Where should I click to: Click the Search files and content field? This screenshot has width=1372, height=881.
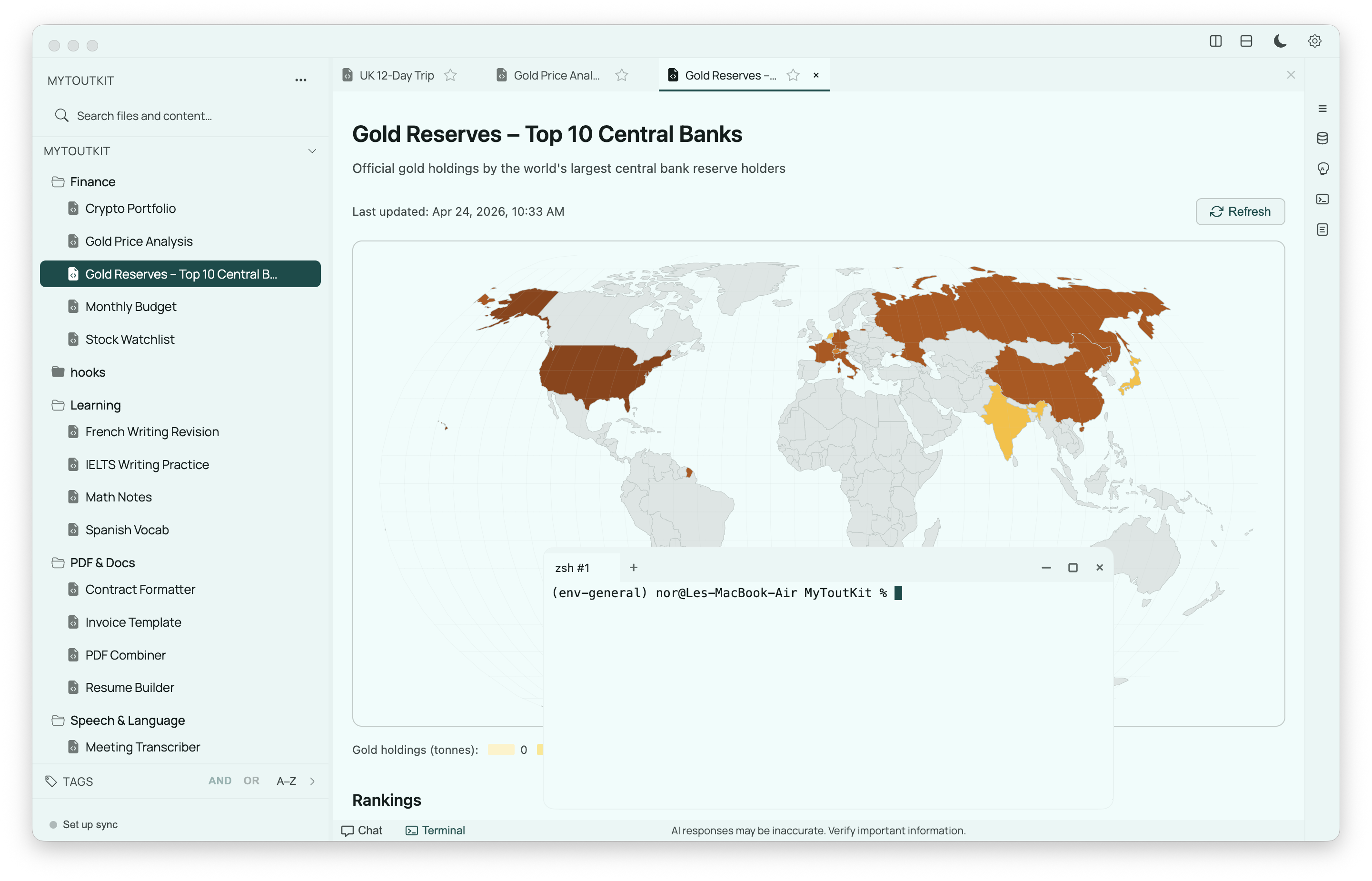pos(181,116)
